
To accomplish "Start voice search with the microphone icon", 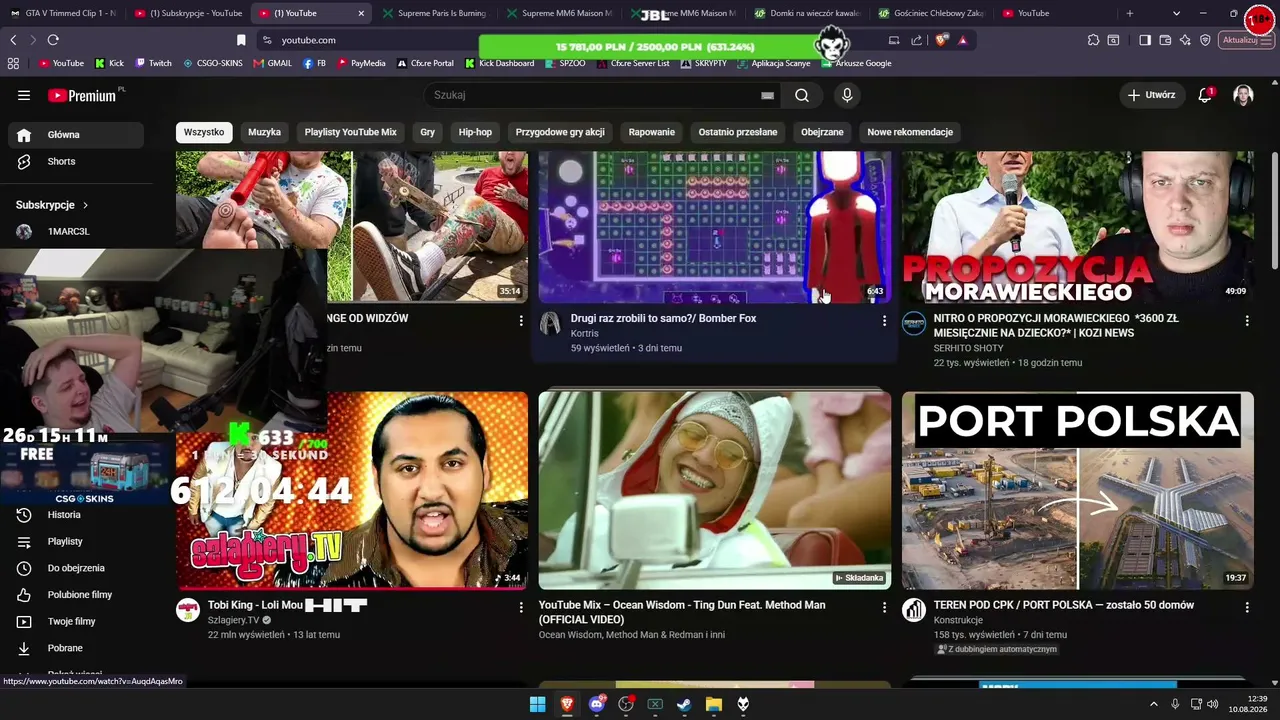I will (x=847, y=95).
